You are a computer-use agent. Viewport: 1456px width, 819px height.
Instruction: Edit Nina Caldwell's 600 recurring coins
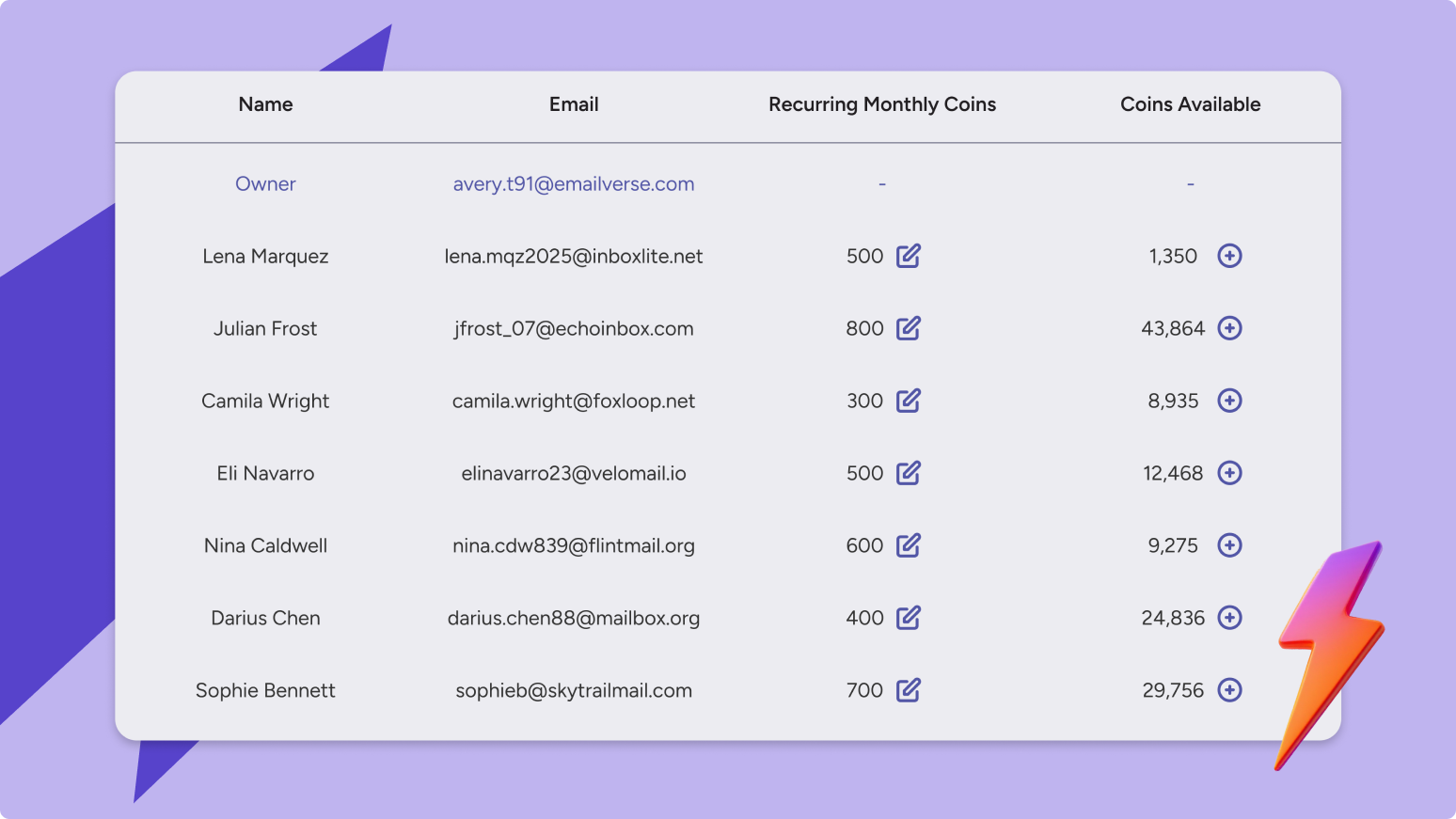(908, 545)
